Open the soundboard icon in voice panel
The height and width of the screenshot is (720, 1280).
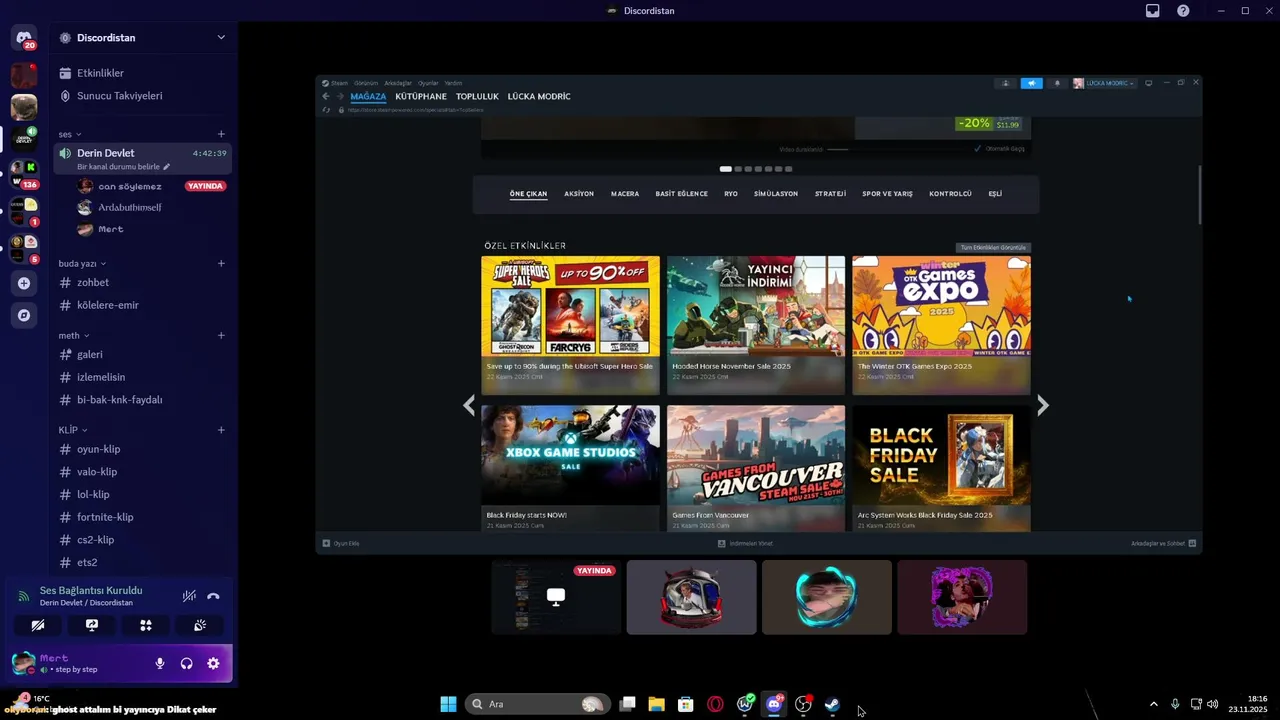[x=200, y=625]
